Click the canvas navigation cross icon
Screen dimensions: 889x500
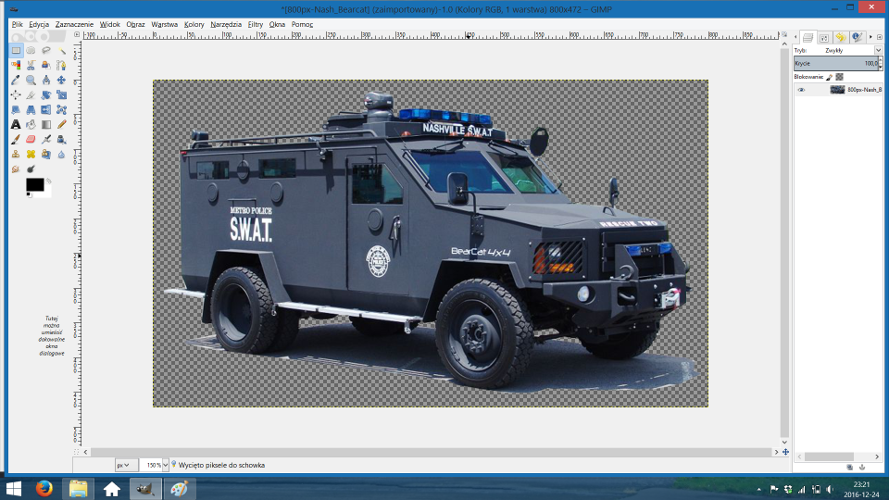[785, 452]
